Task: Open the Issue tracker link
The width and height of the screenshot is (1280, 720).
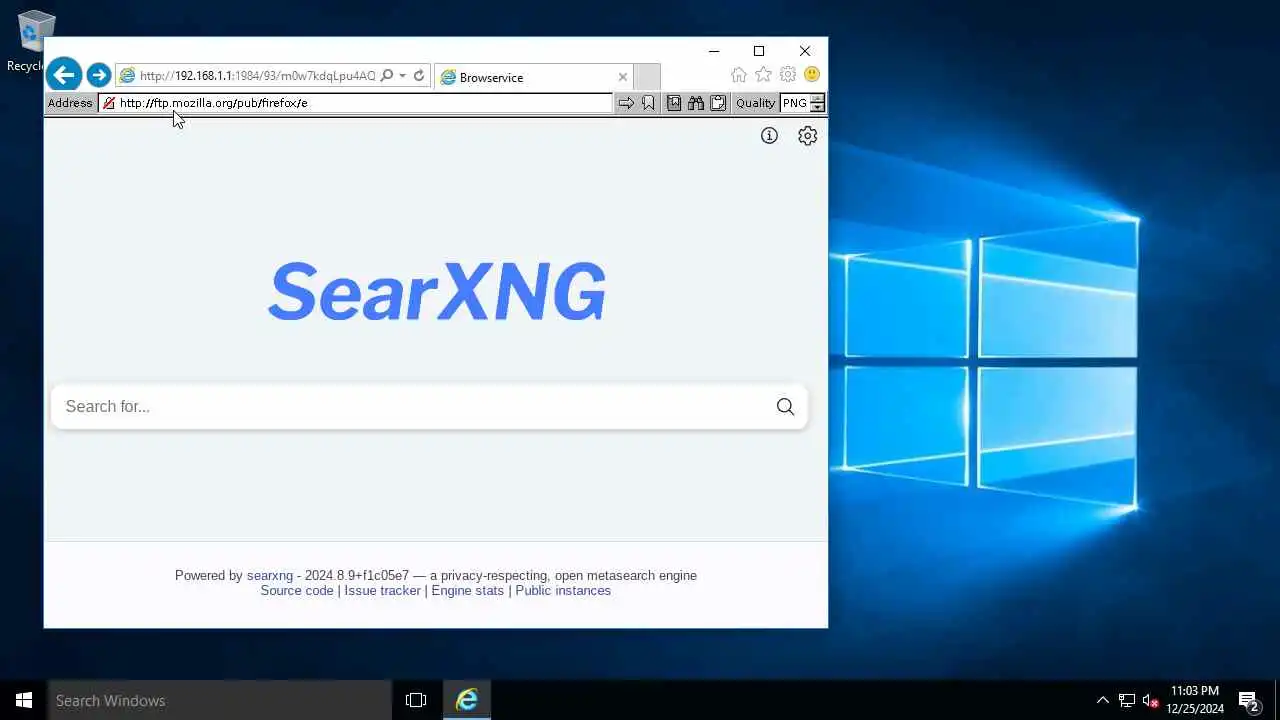Action: tap(383, 591)
